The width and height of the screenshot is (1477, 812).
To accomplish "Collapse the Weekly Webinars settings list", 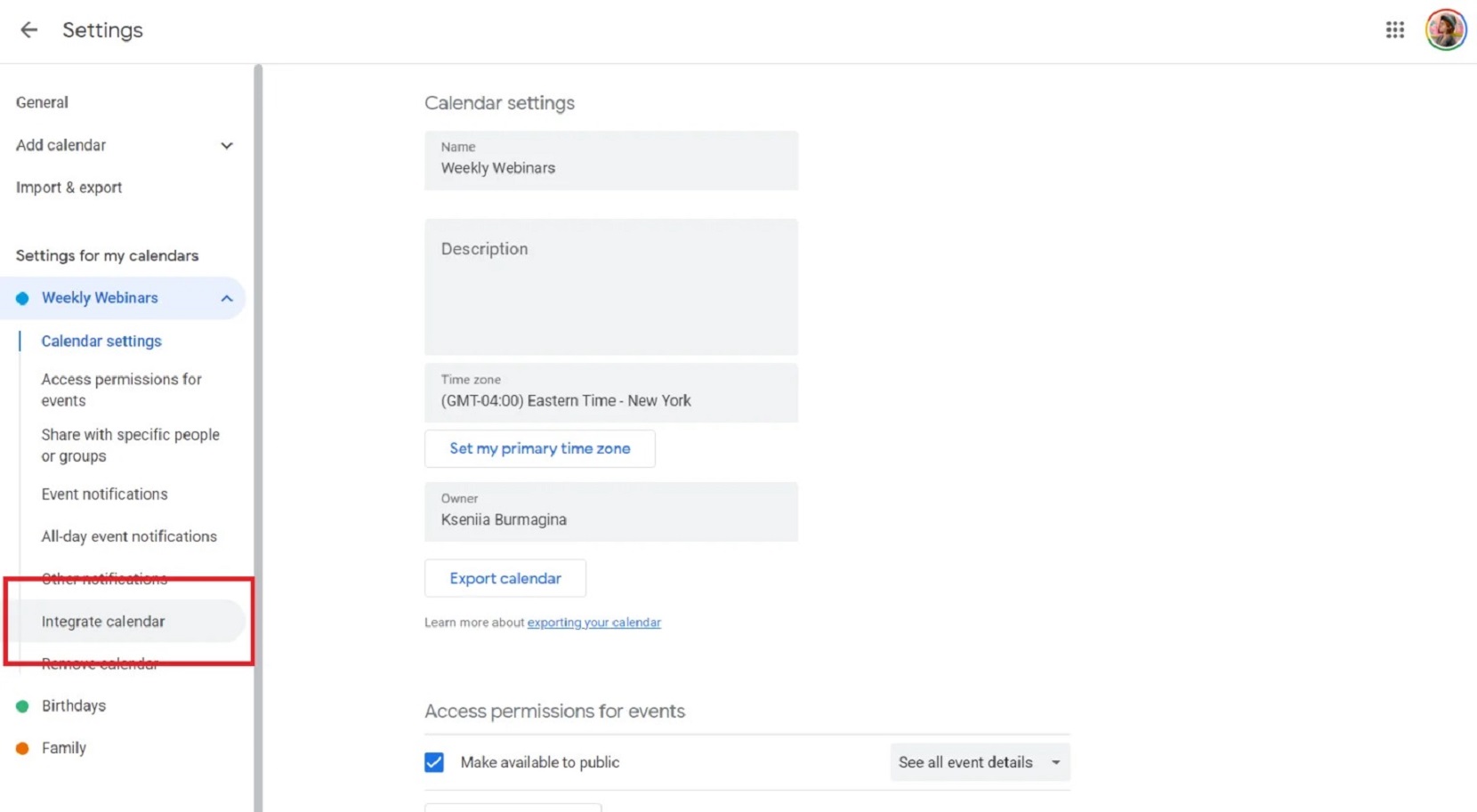I will click(x=227, y=298).
